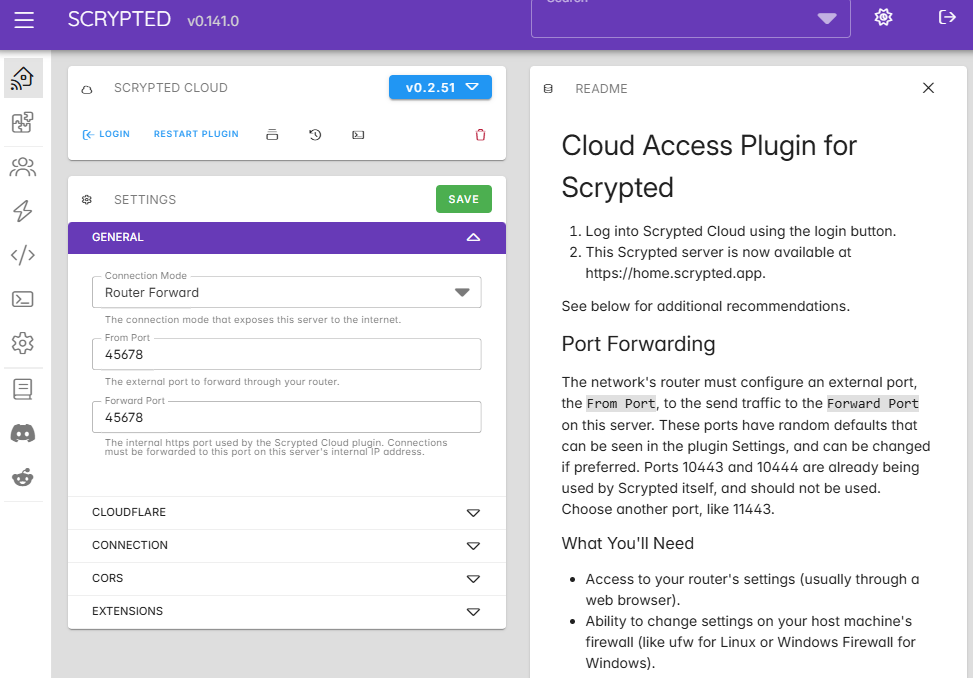The width and height of the screenshot is (973, 678).
Task: Open the Plugins puzzle-piece sidebar icon
Action: coord(22,122)
